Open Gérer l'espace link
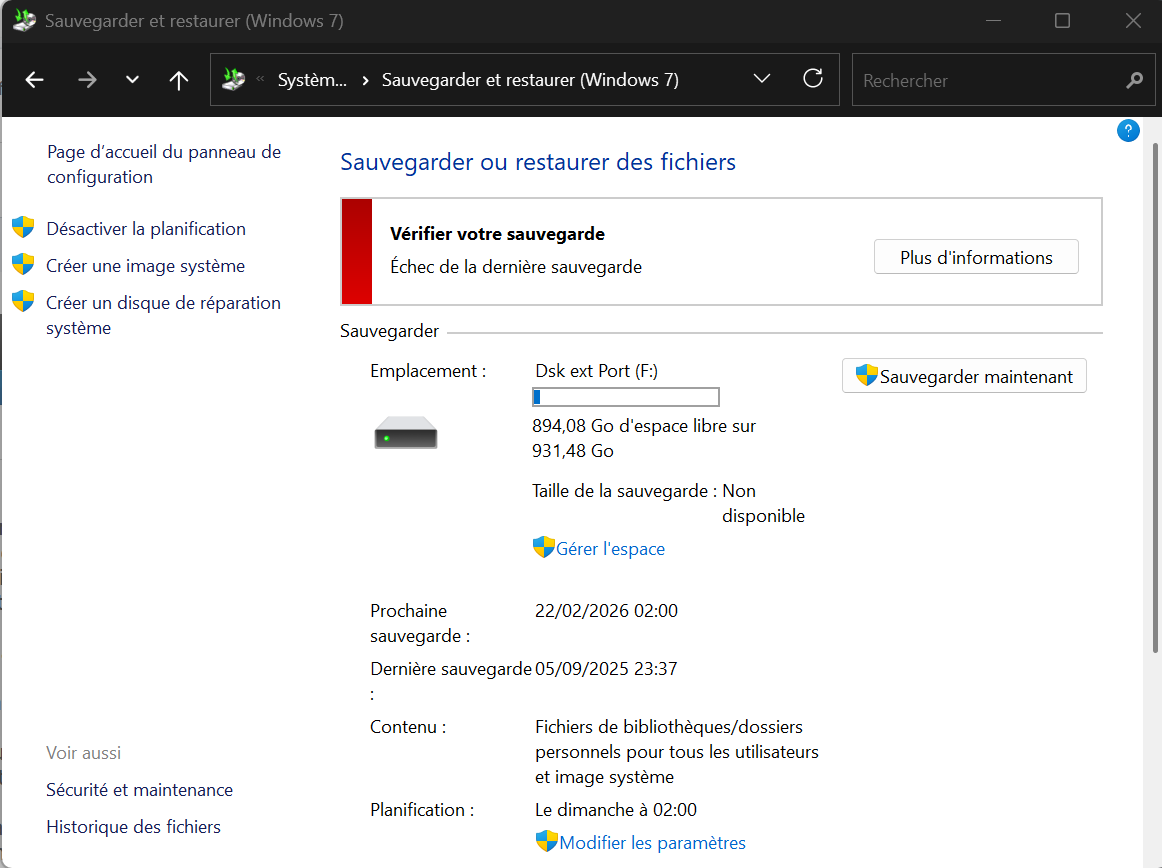1162x868 pixels. click(610, 549)
